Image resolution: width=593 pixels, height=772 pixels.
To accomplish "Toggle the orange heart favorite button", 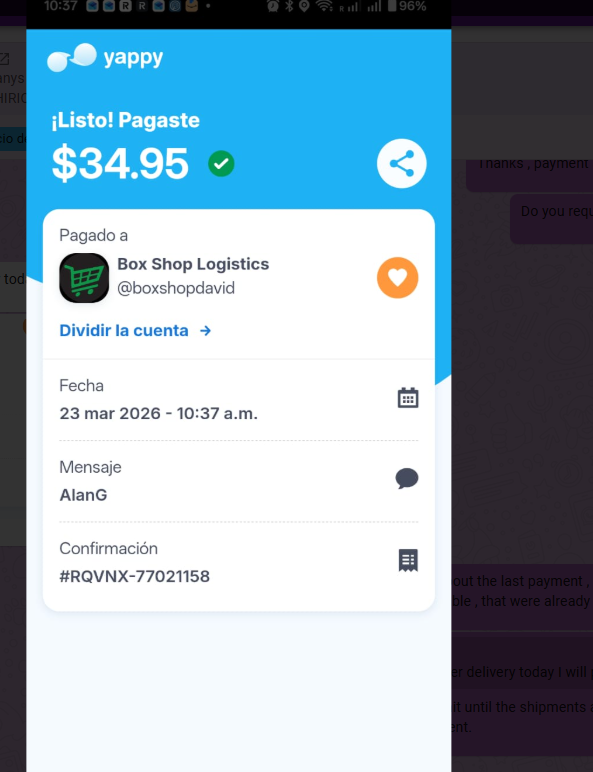I will [397, 278].
